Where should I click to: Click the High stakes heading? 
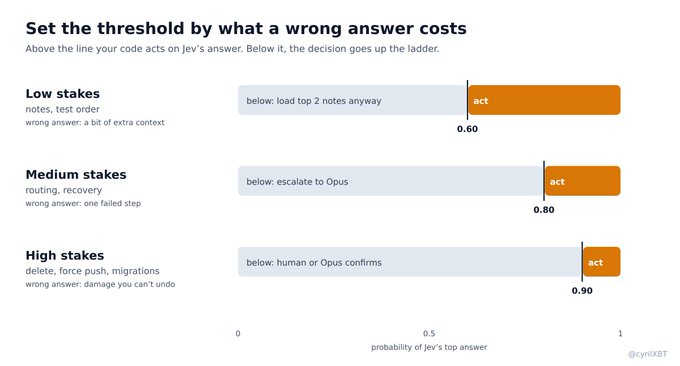(x=65, y=255)
